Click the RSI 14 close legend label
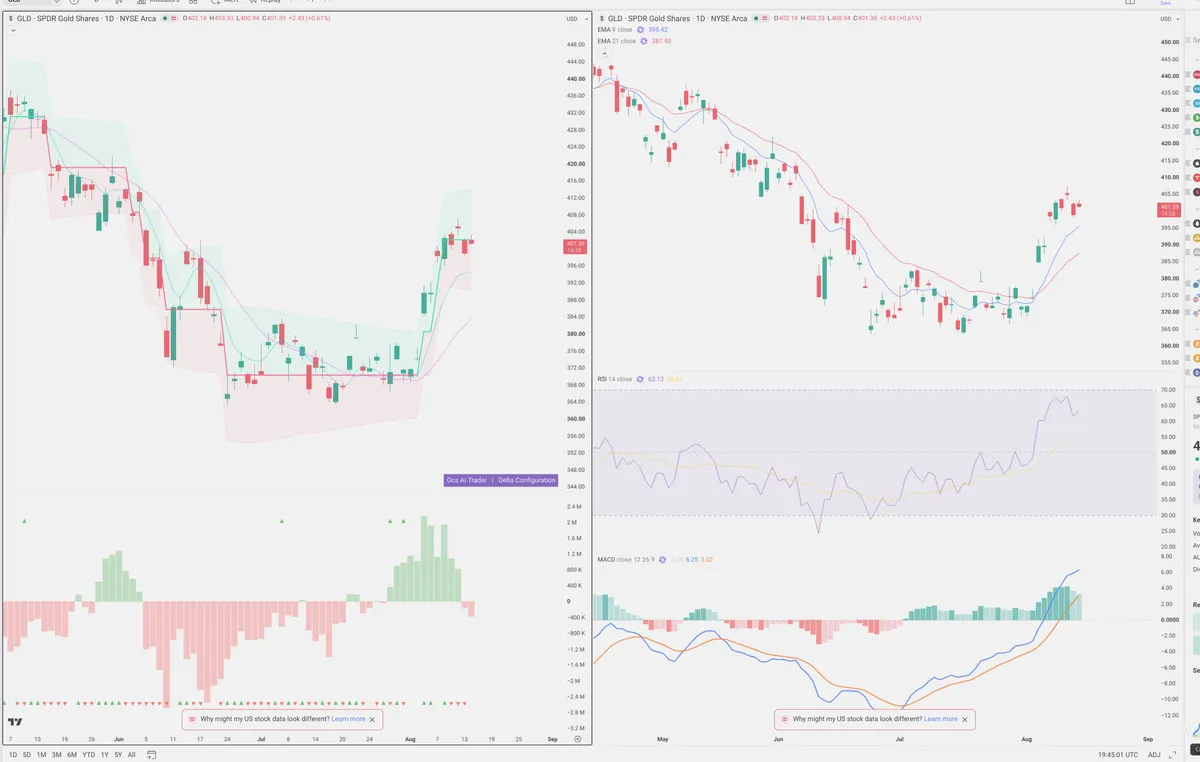Image resolution: width=1200 pixels, height=762 pixels. click(614, 379)
